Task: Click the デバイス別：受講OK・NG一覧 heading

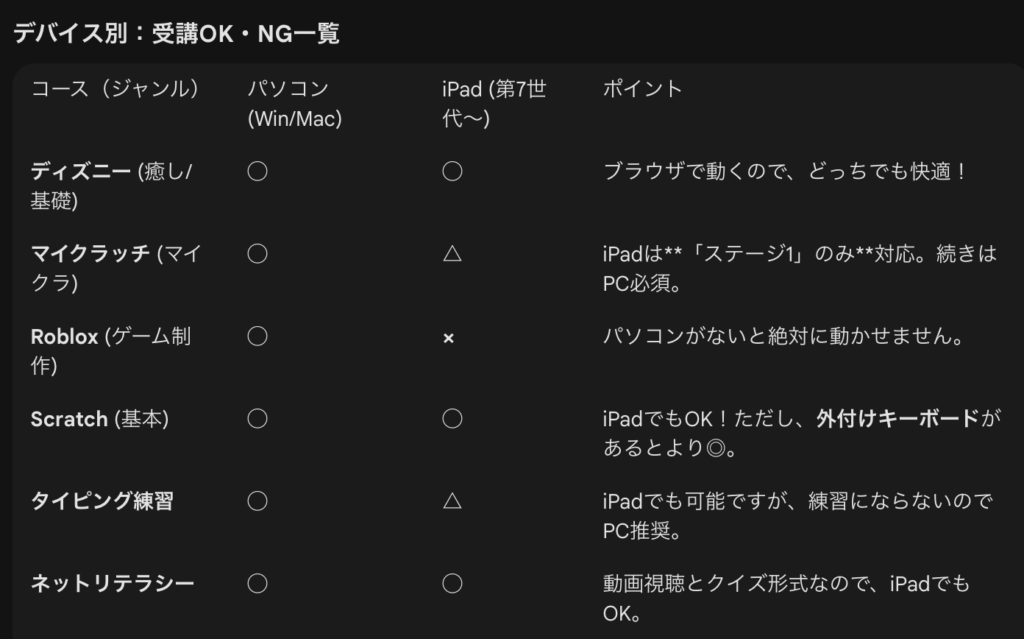Action: (x=176, y=34)
